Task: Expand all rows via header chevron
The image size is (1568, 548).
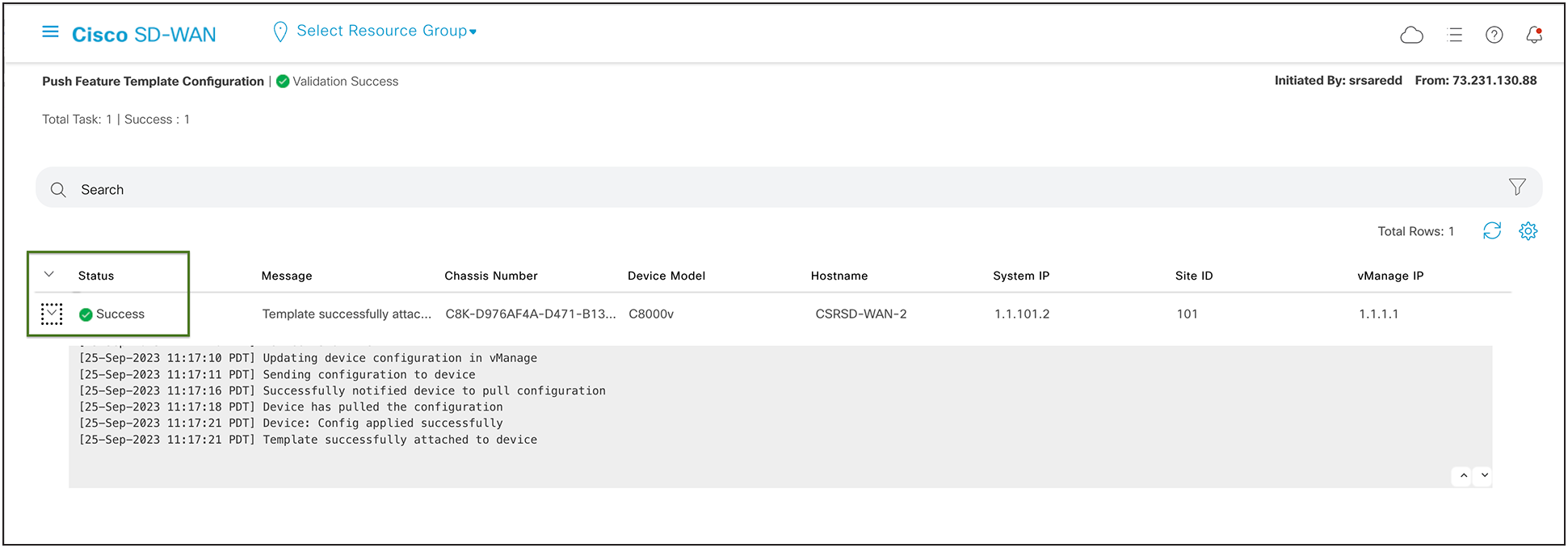Action: [x=49, y=274]
